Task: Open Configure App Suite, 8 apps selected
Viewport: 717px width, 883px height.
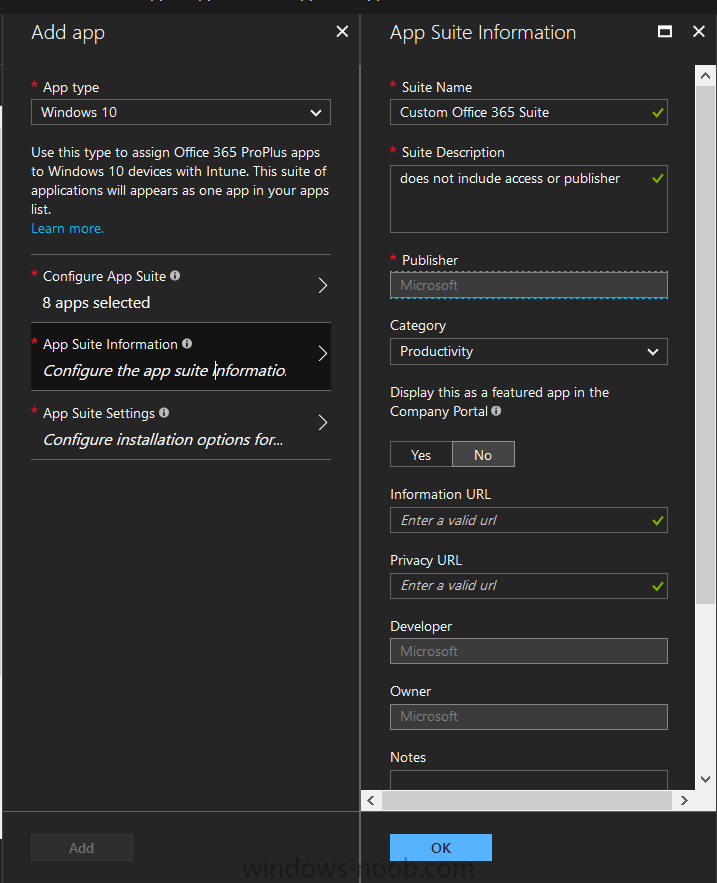Action: [x=181, y=289]
